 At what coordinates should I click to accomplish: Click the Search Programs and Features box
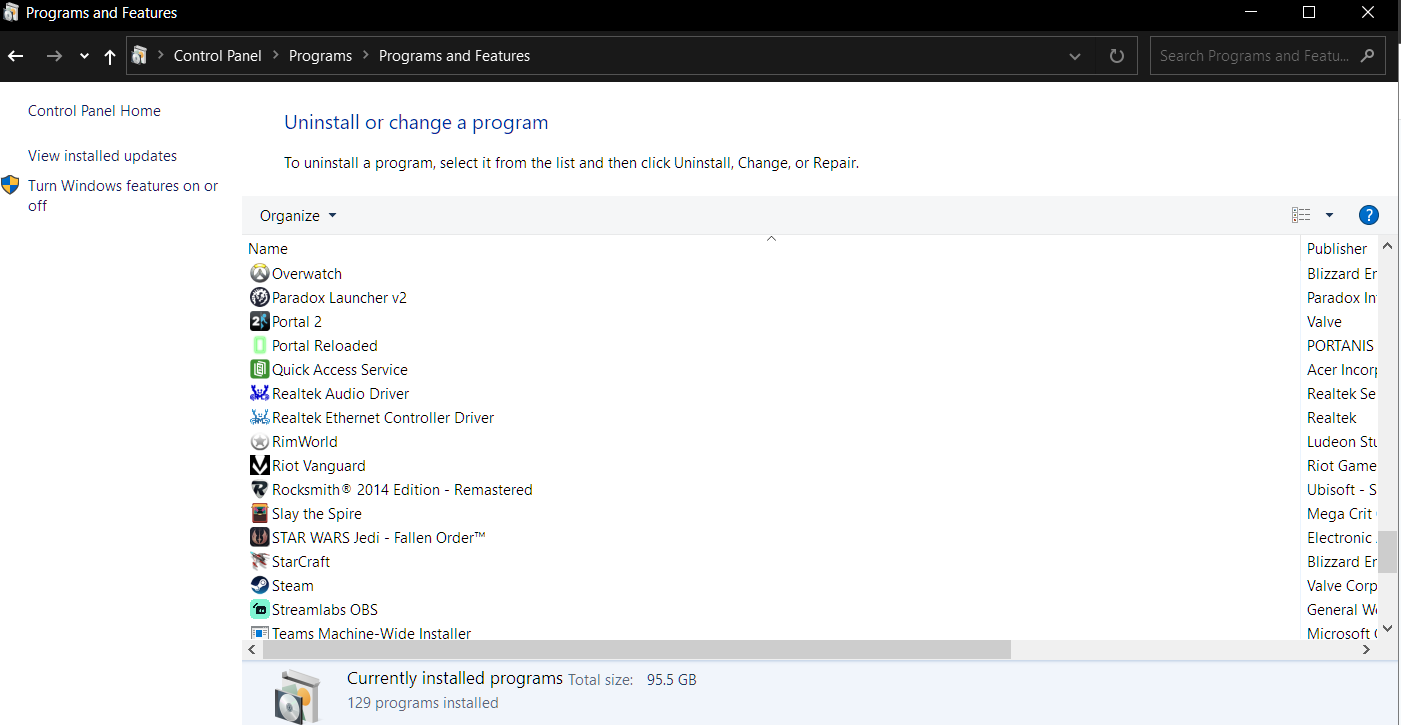[1267, 56]
